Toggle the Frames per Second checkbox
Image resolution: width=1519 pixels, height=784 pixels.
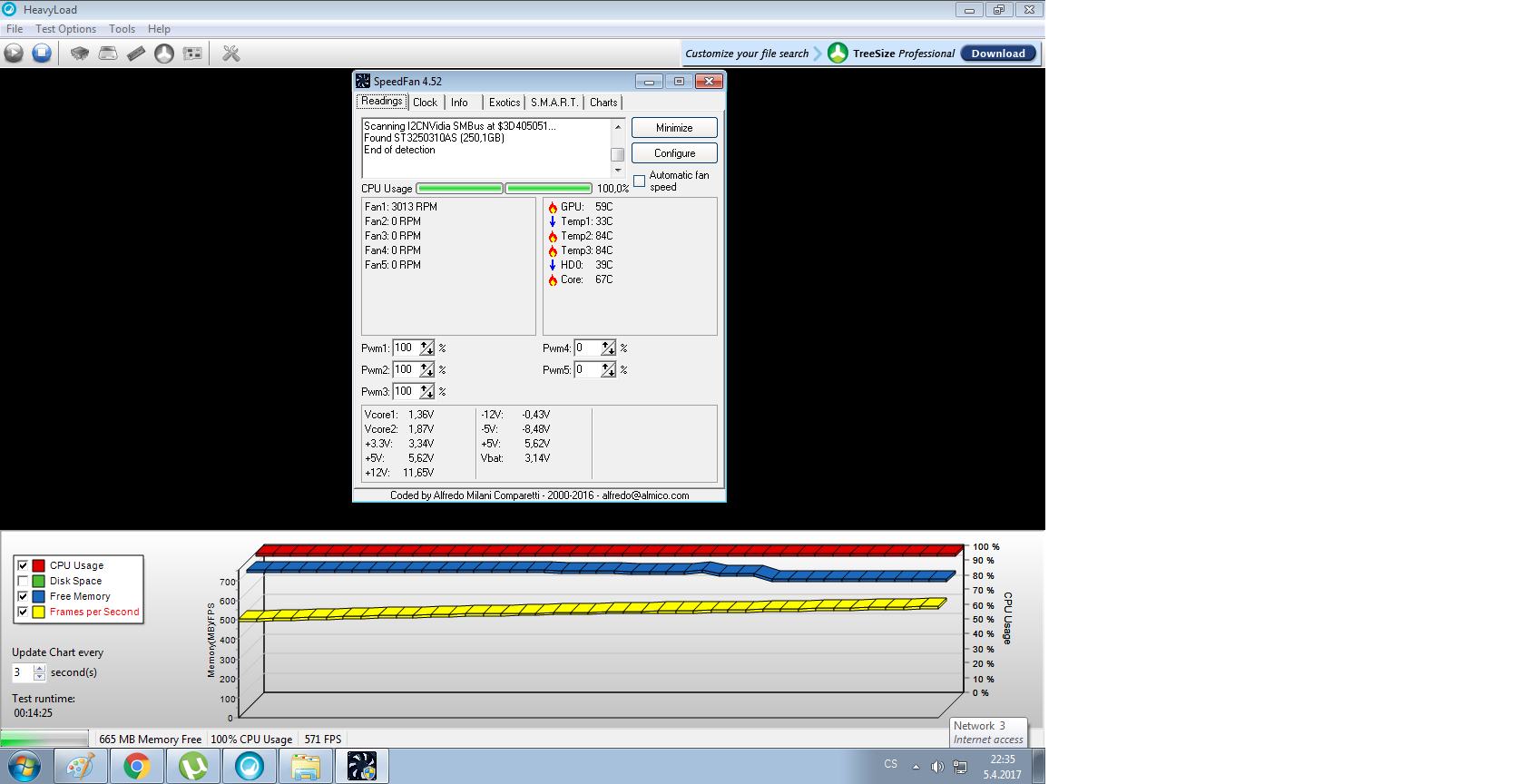(23, 612)
